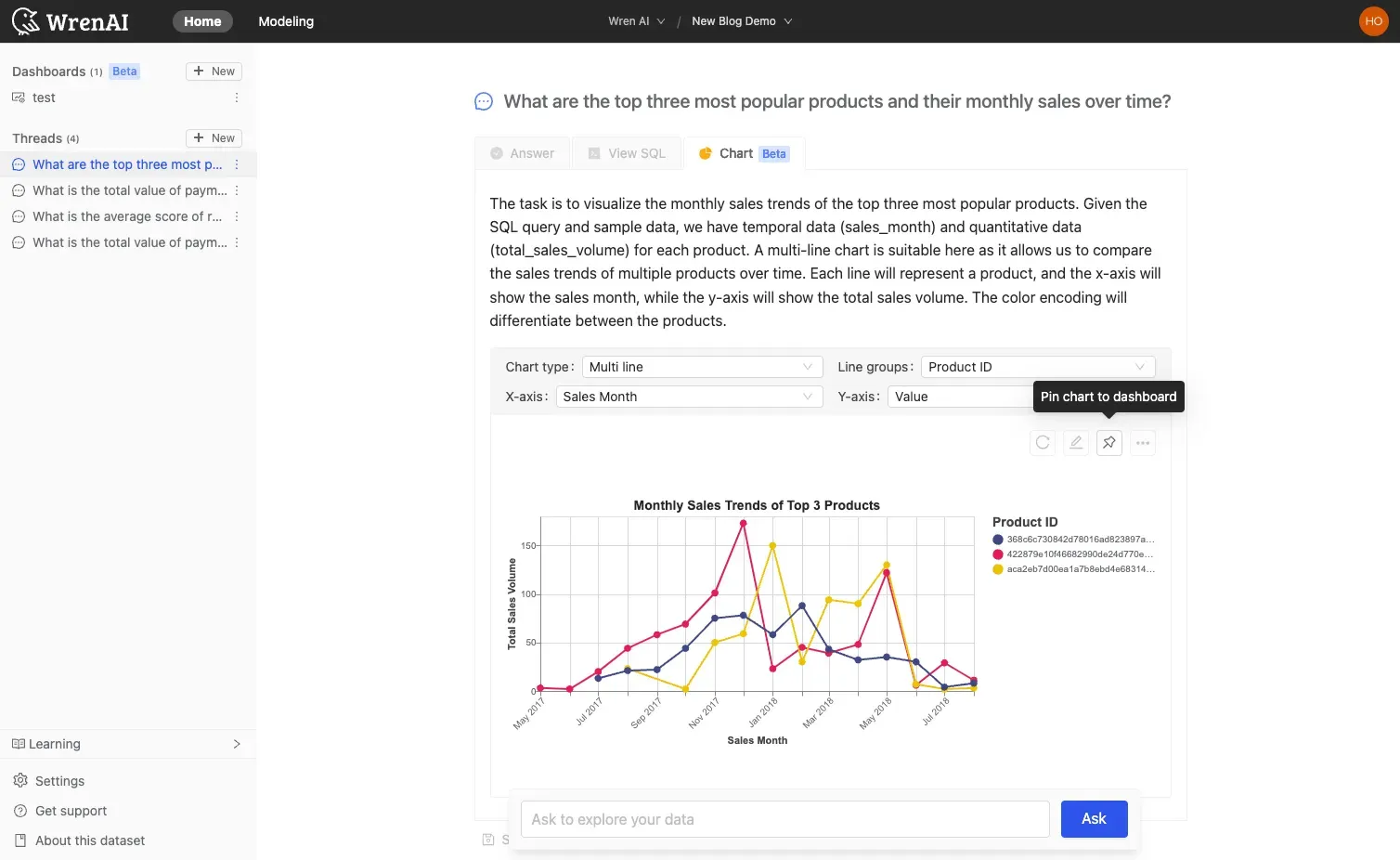The width and height of the screenshot is (1400, 860).
Task: Open the chart more options ellipsis
Action: coord(1143,443)
